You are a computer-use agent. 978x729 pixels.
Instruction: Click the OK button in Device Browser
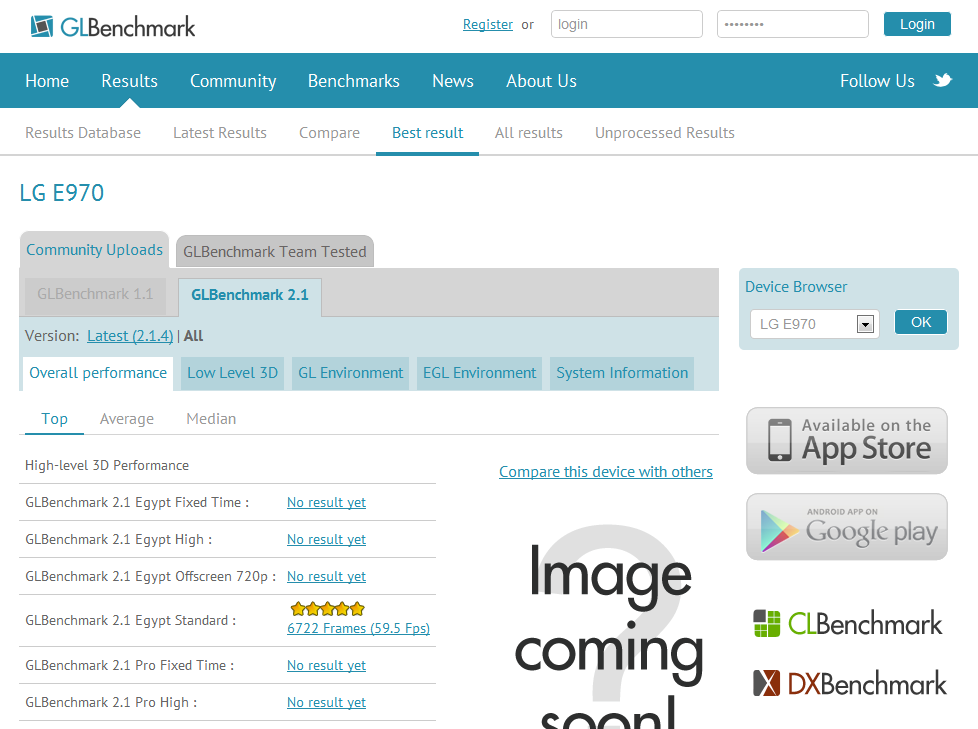[x=921, y=322]
